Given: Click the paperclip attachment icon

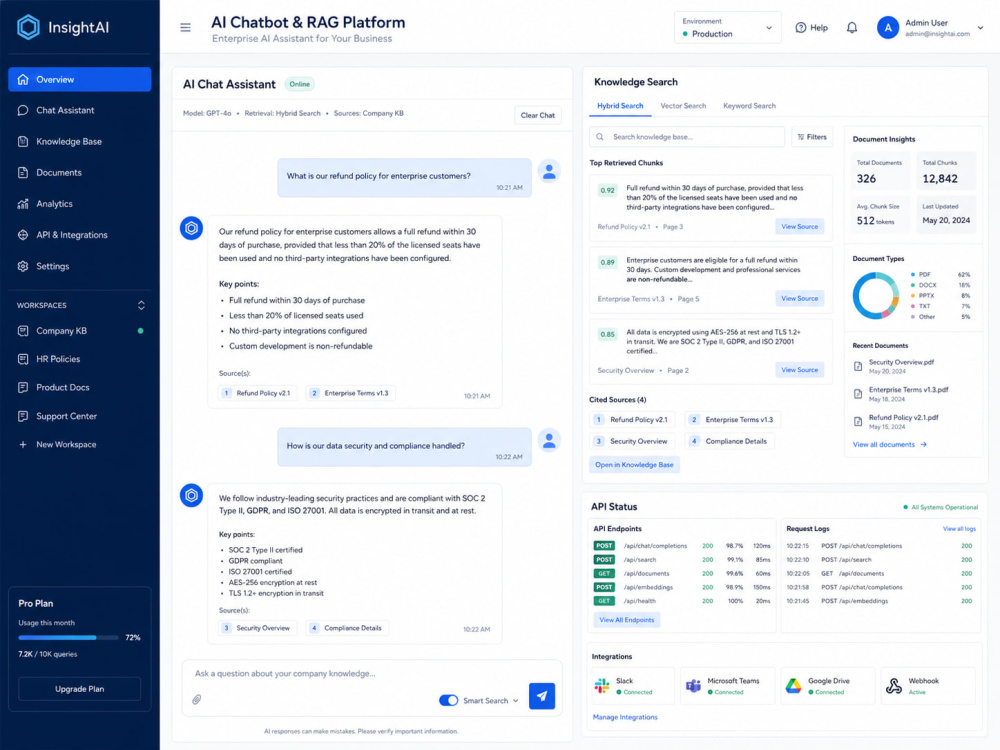Looking at the screenshot, I should 197,700.
